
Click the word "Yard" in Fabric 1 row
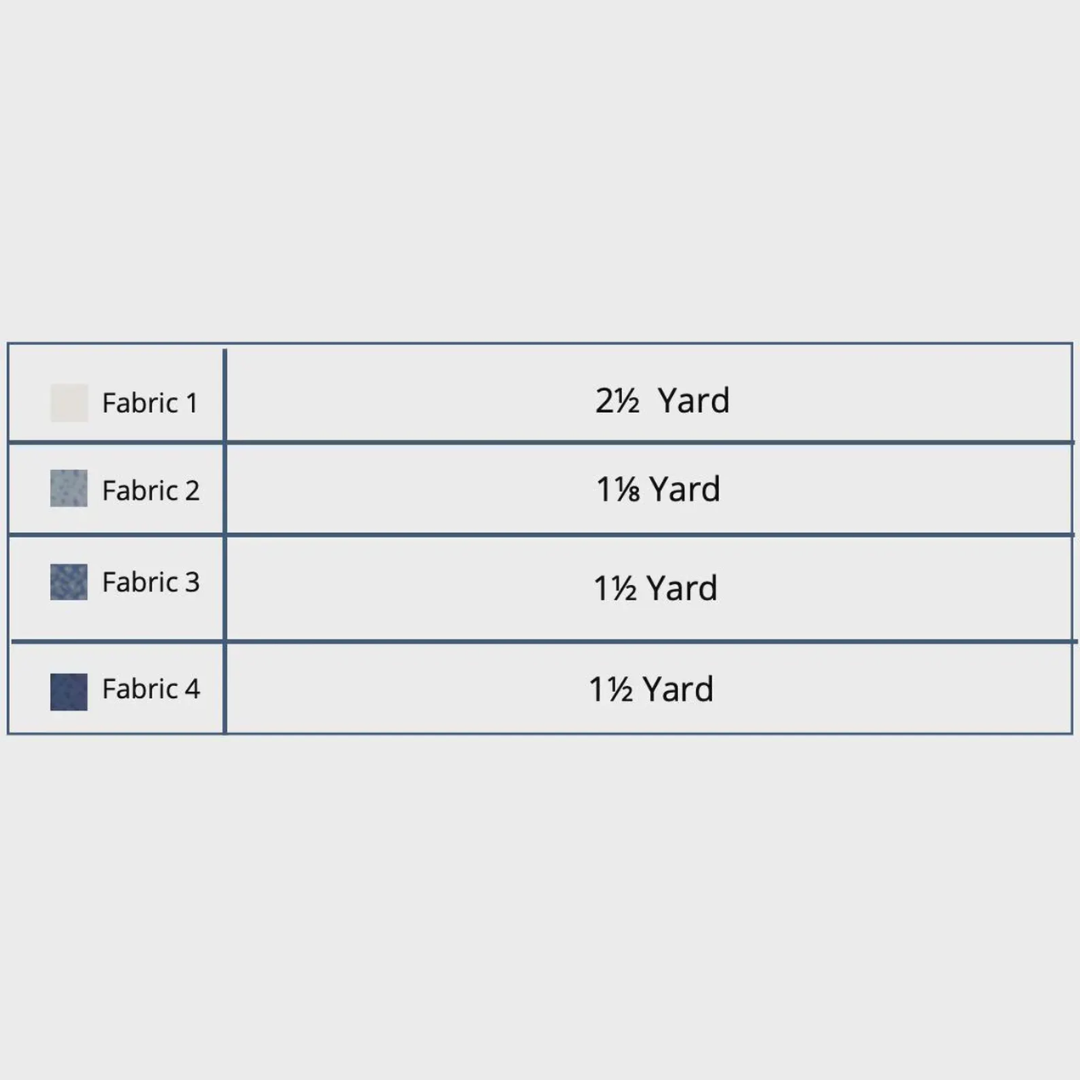click(x=694, y=401)
